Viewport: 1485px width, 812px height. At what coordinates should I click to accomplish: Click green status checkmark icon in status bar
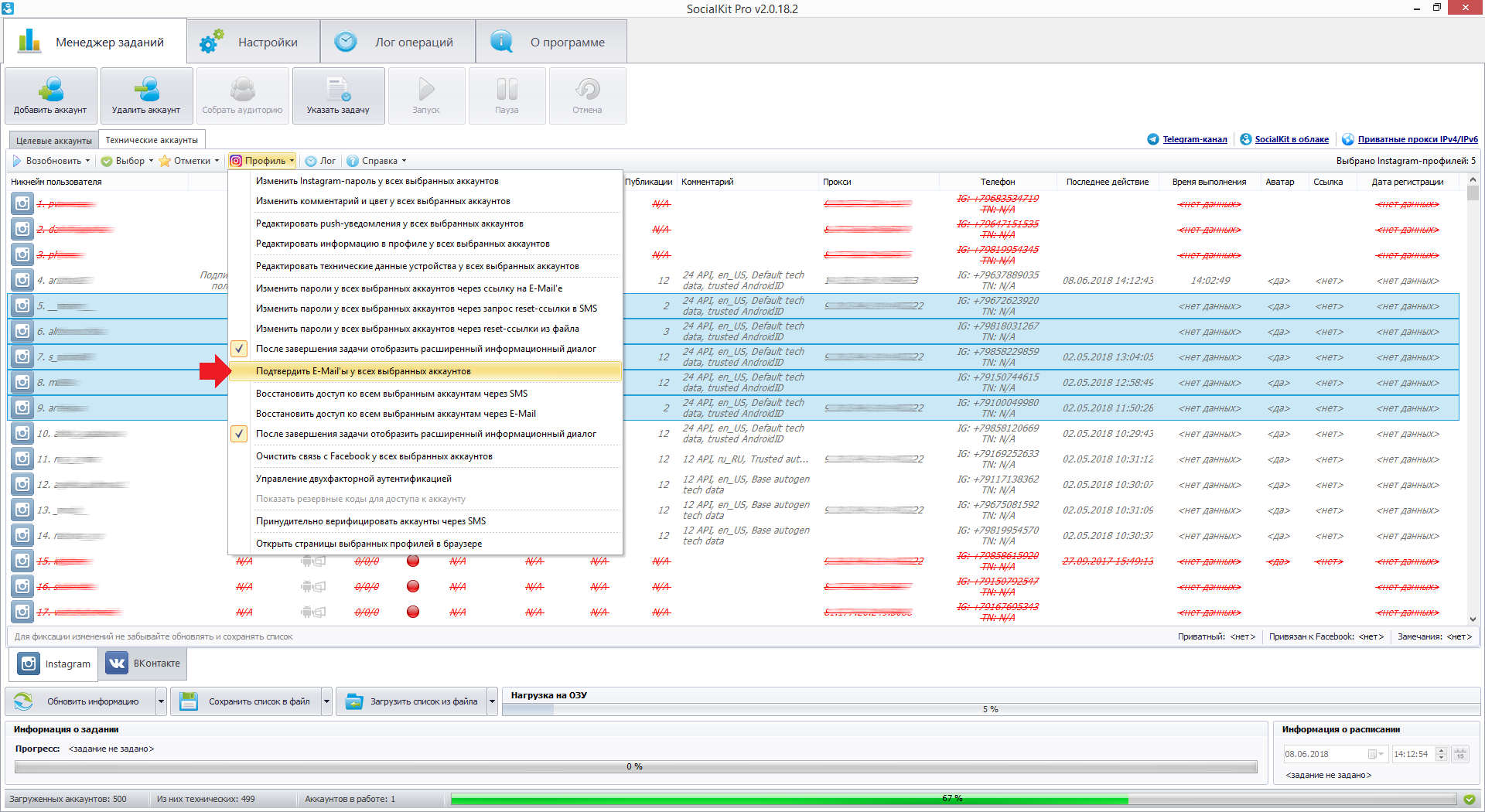tap(1470, 799)
